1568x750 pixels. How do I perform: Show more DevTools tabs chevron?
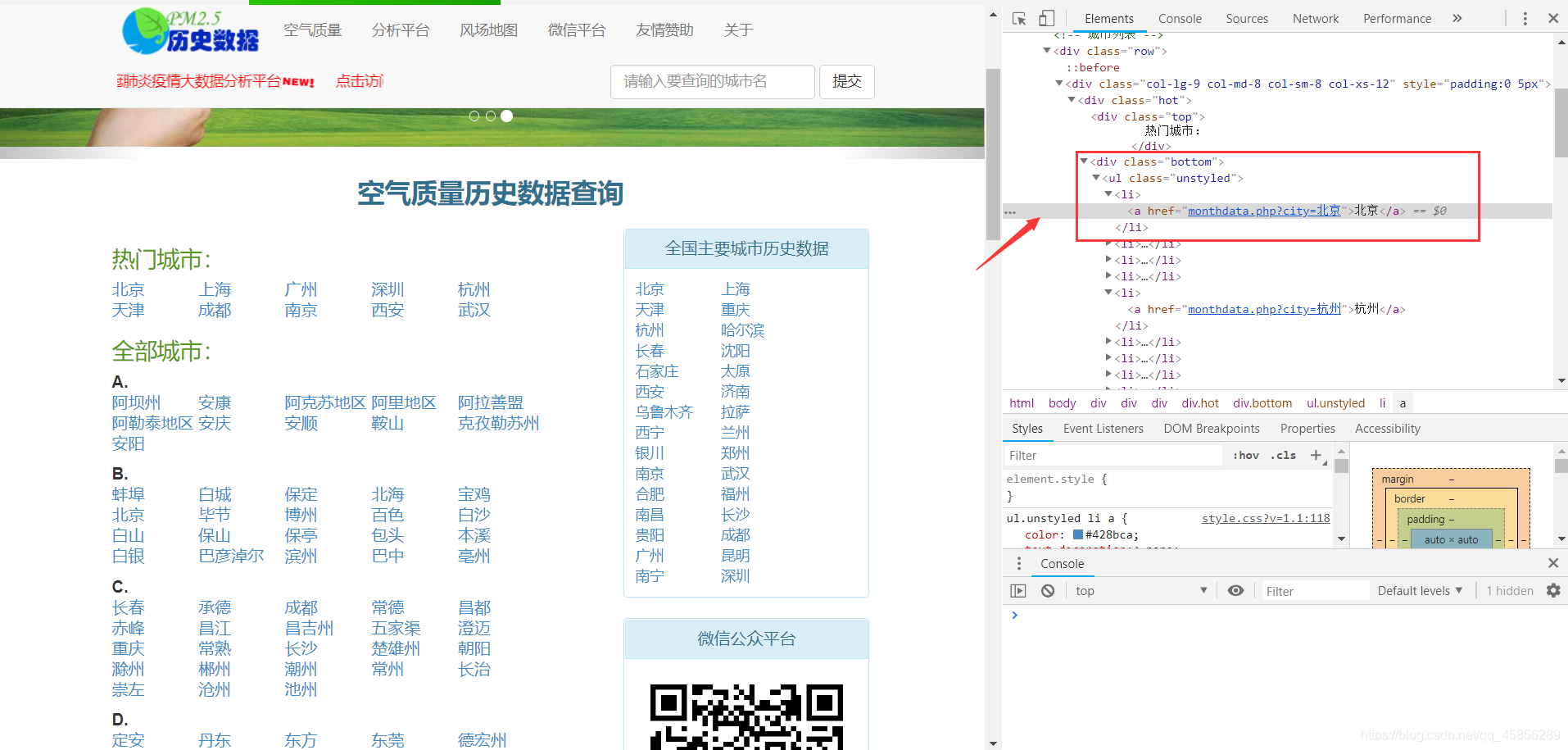coord(1457,18)
